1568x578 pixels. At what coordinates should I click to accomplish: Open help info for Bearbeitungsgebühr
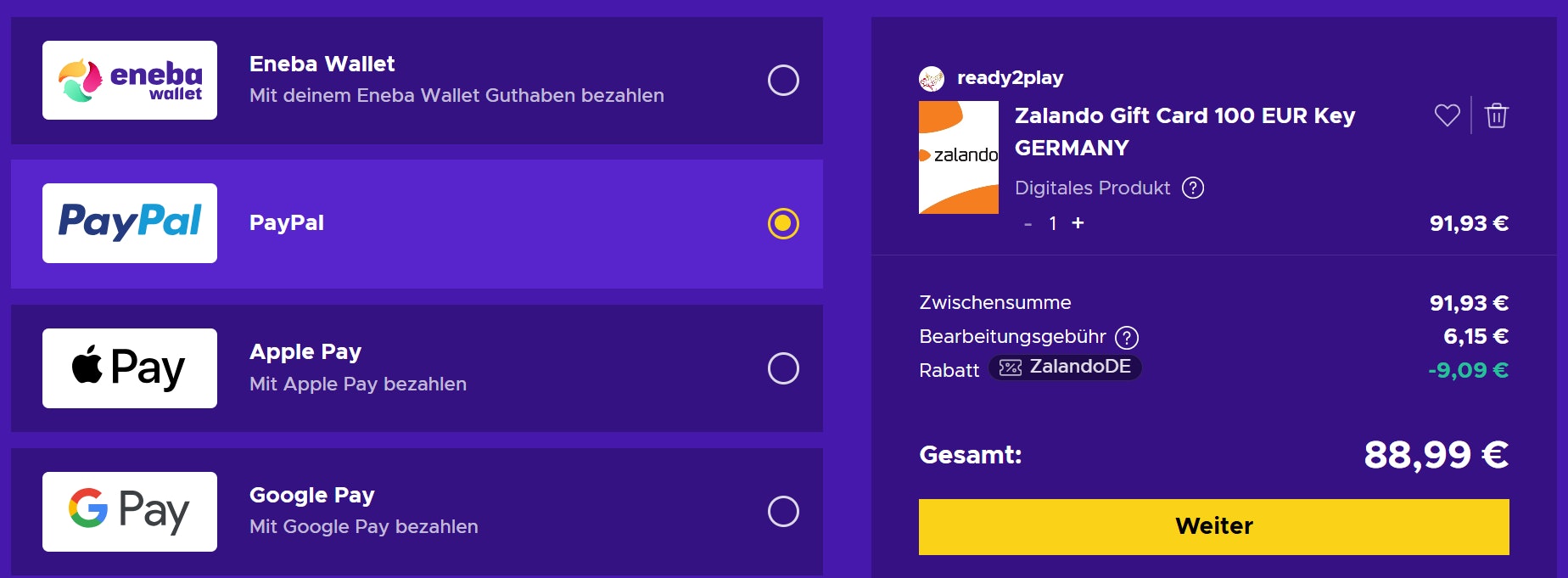tap(1128, 337)
